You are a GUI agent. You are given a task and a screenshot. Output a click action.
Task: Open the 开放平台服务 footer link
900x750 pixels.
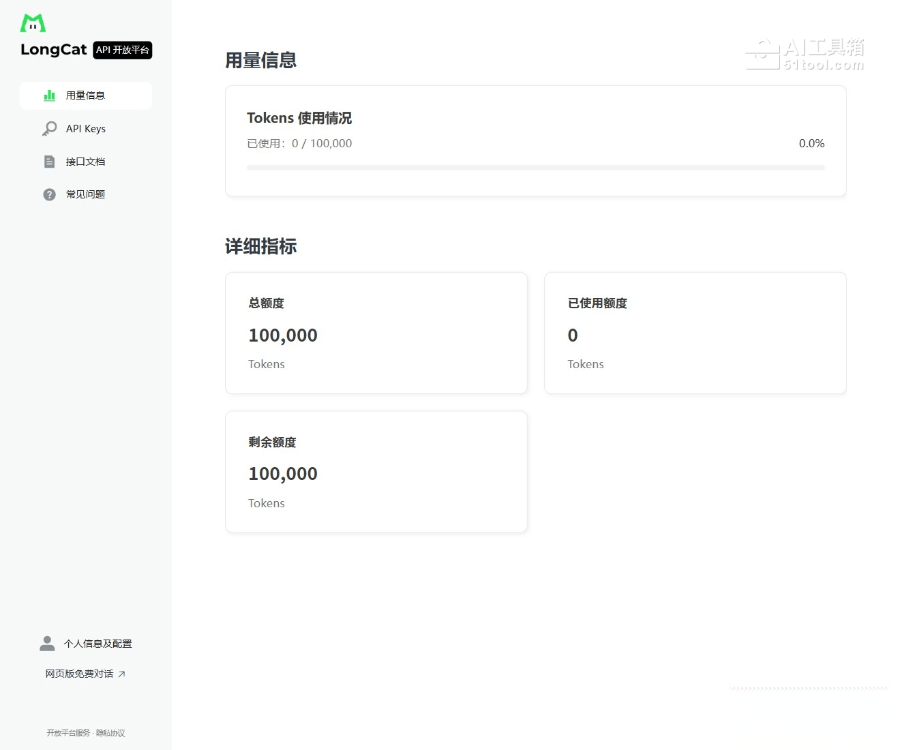pyautogui.click(x=68, y=733)
